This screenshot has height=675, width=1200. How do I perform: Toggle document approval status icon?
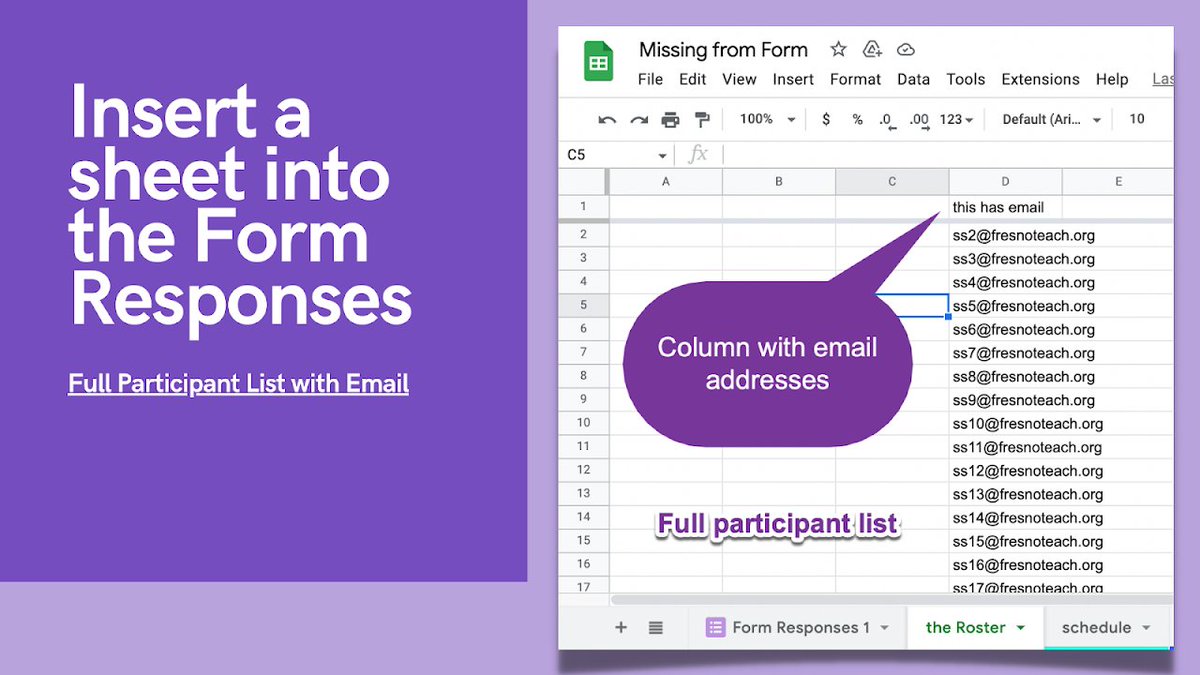click(871, 49)
